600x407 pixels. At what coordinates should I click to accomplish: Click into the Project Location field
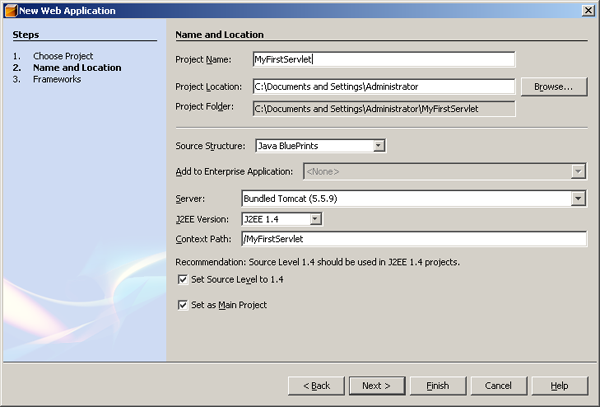tap(383, 87)
